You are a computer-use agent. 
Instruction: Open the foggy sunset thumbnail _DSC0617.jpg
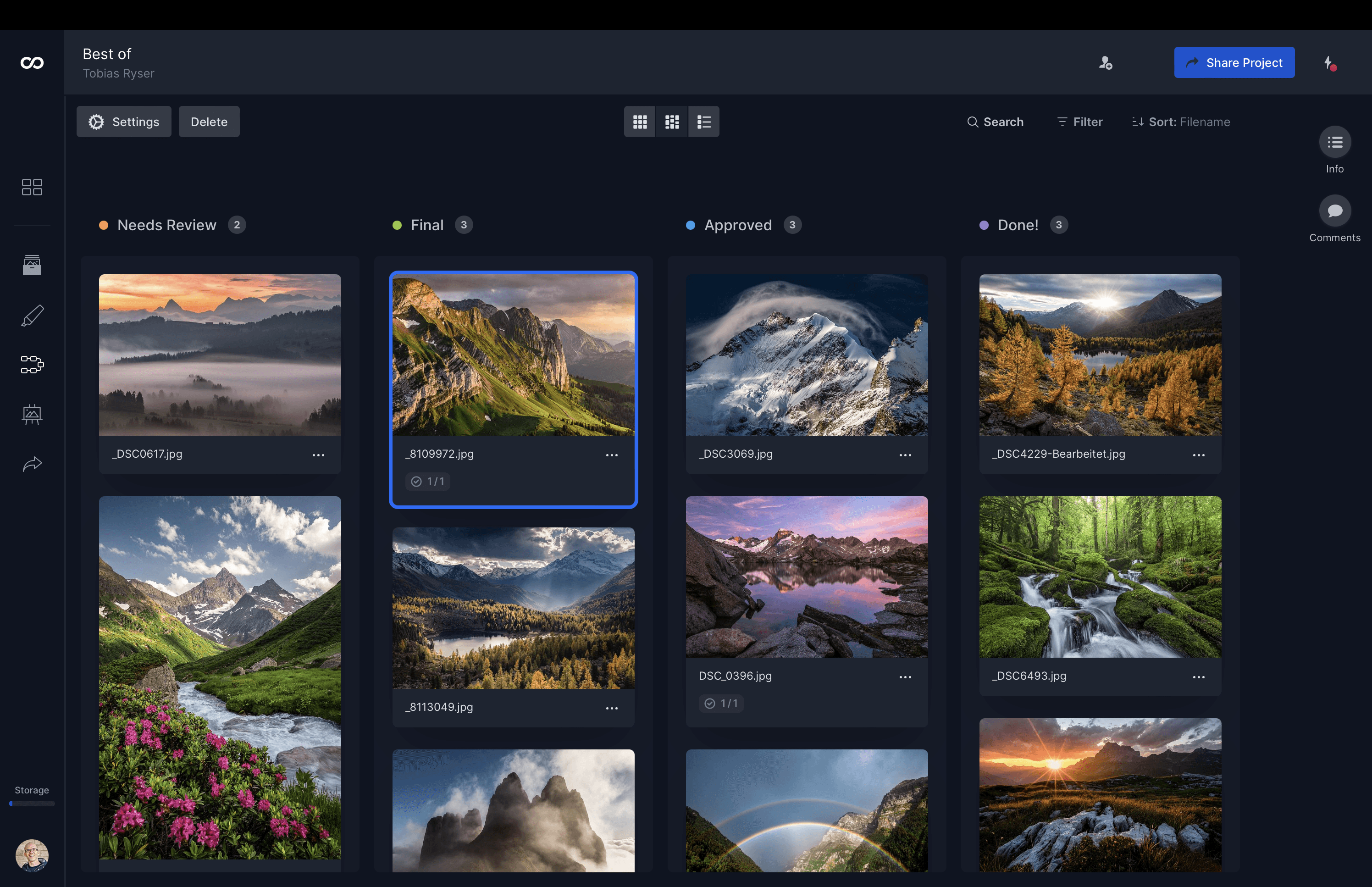click(x=220, y=355)
